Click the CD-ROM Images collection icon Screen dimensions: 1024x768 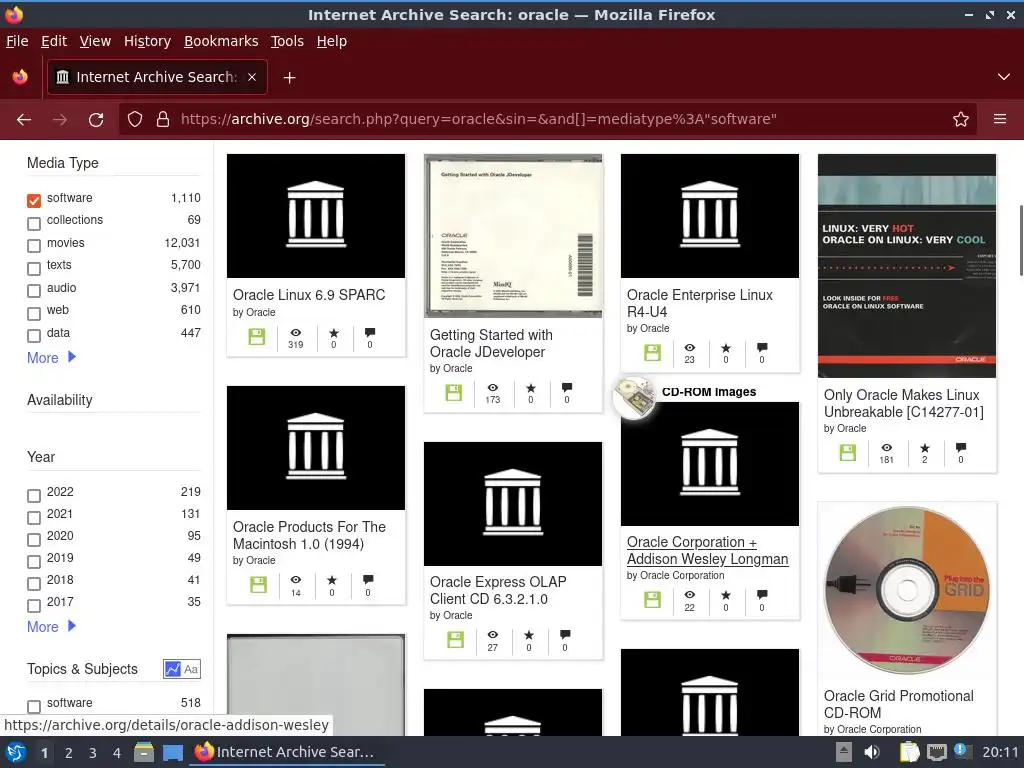tap(633, 398)
